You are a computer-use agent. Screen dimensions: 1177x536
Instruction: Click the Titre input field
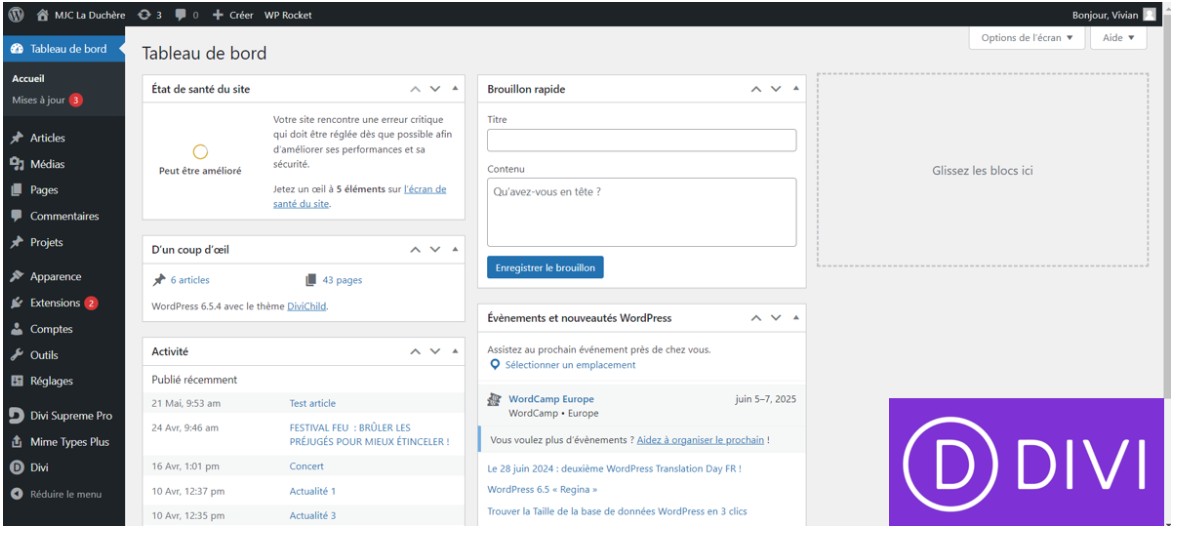pyautogui.click(x=641, y=140)
